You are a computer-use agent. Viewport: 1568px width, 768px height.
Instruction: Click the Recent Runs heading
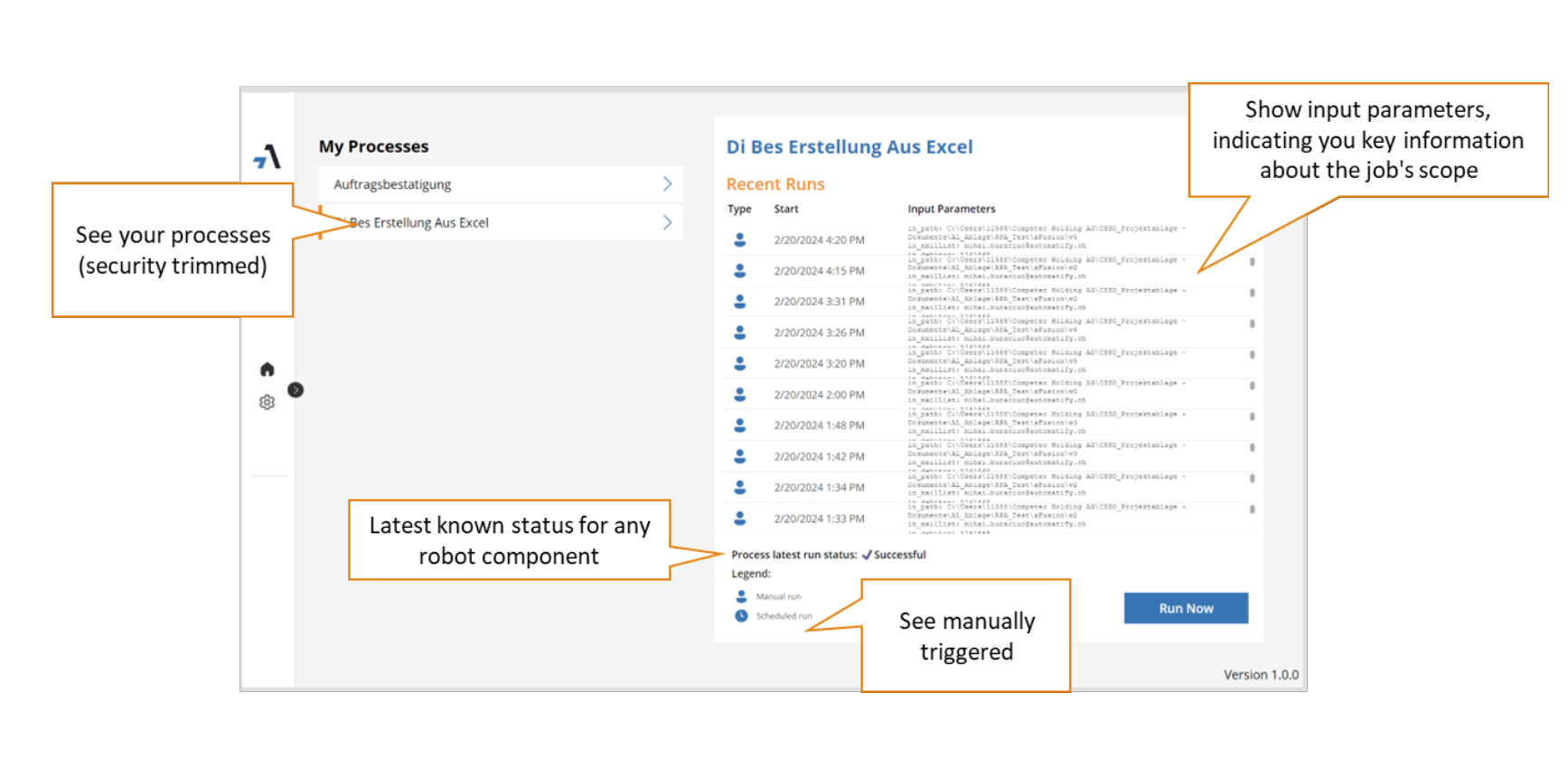click(x=775, y=184)
